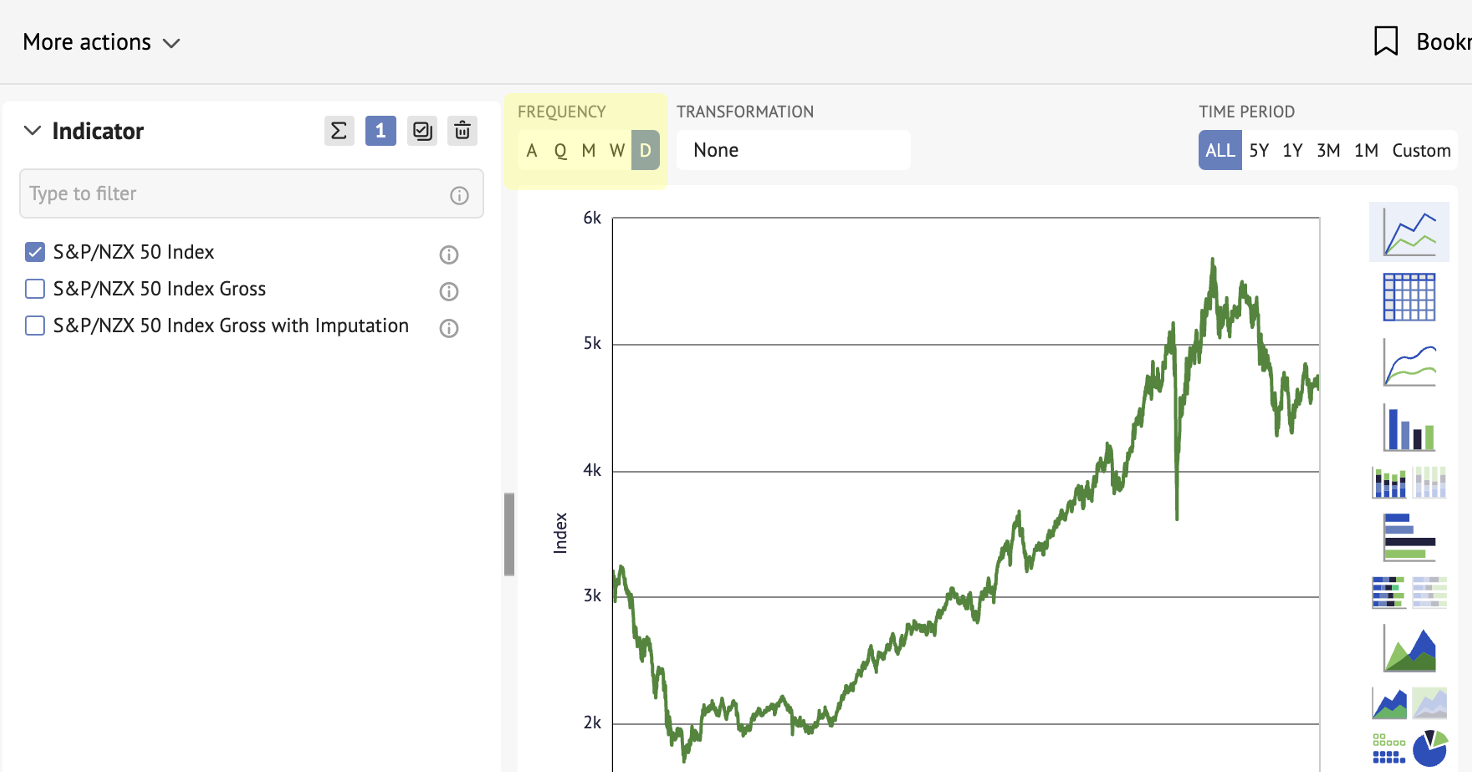Enable S&P/NZX 50 Index Gross with Imputation
The height and width of the screenshot is (772, 1472).
35,326
